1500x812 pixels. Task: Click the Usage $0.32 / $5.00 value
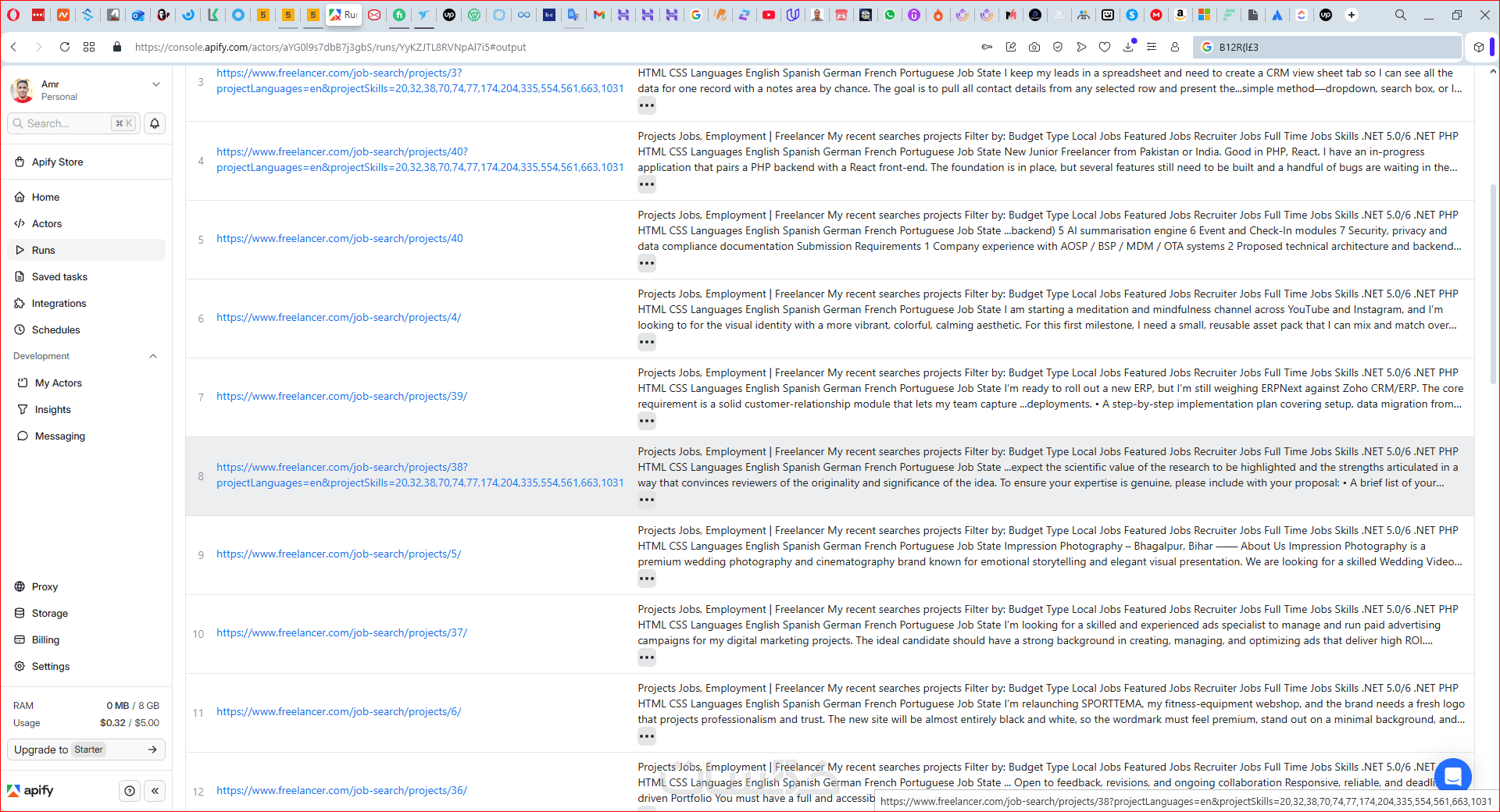tap(130, 723)
